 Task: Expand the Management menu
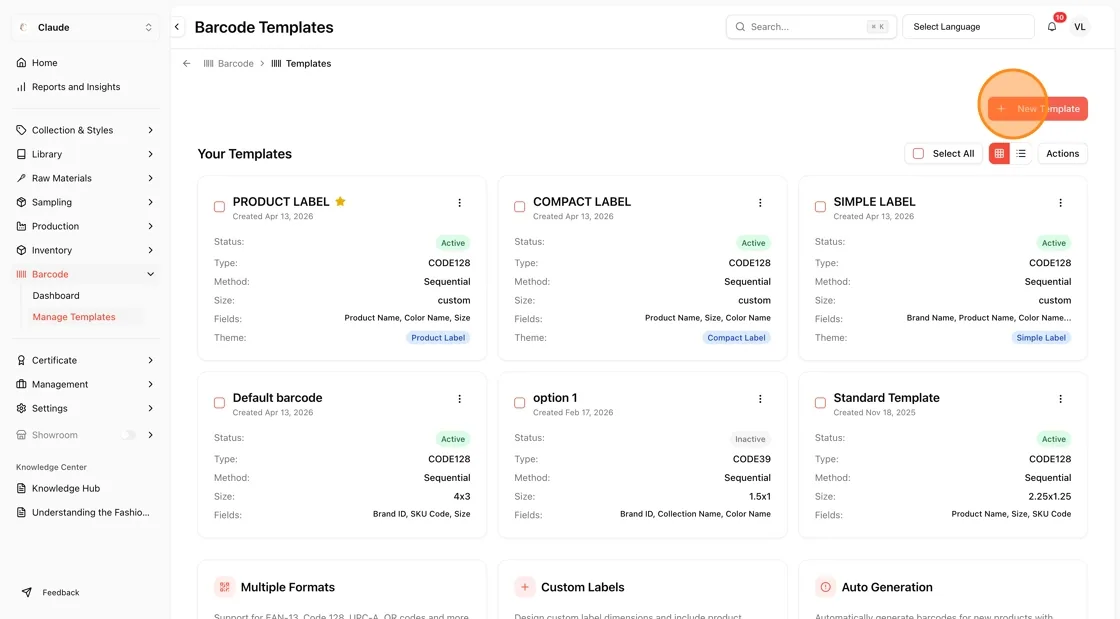coord(85,384)
